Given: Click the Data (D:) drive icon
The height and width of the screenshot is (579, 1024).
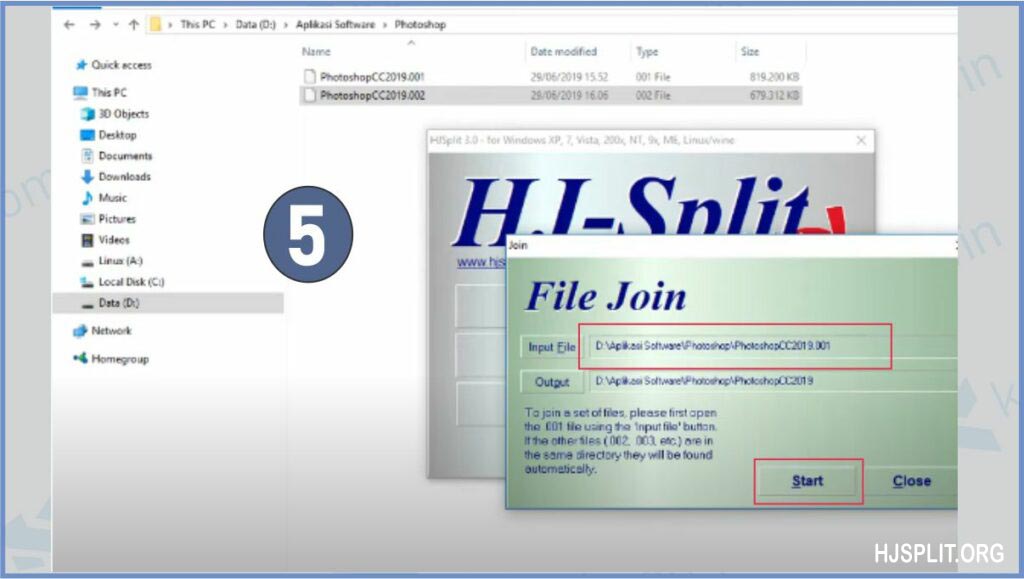Looking at the screenshot, I should tap(88, 305).
